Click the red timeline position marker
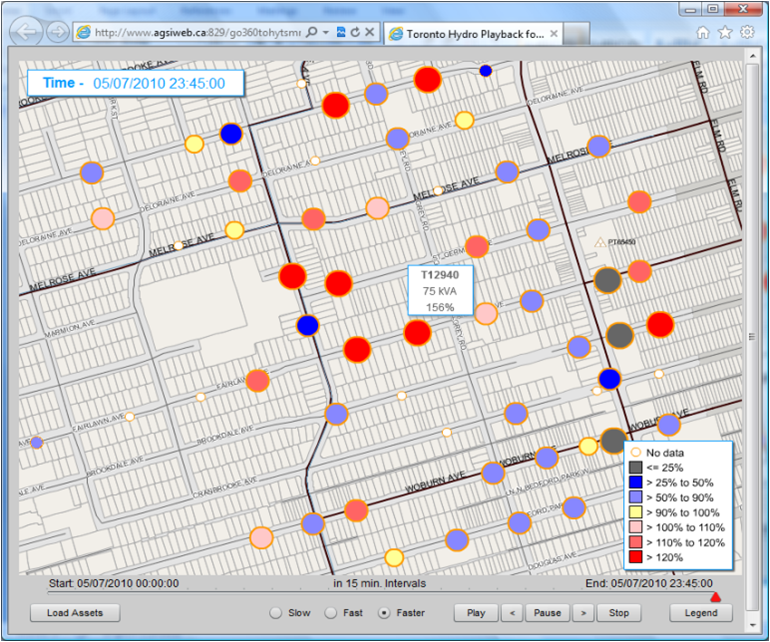The image size is (770, 642). pyautogui.click(x=716, y=597)
